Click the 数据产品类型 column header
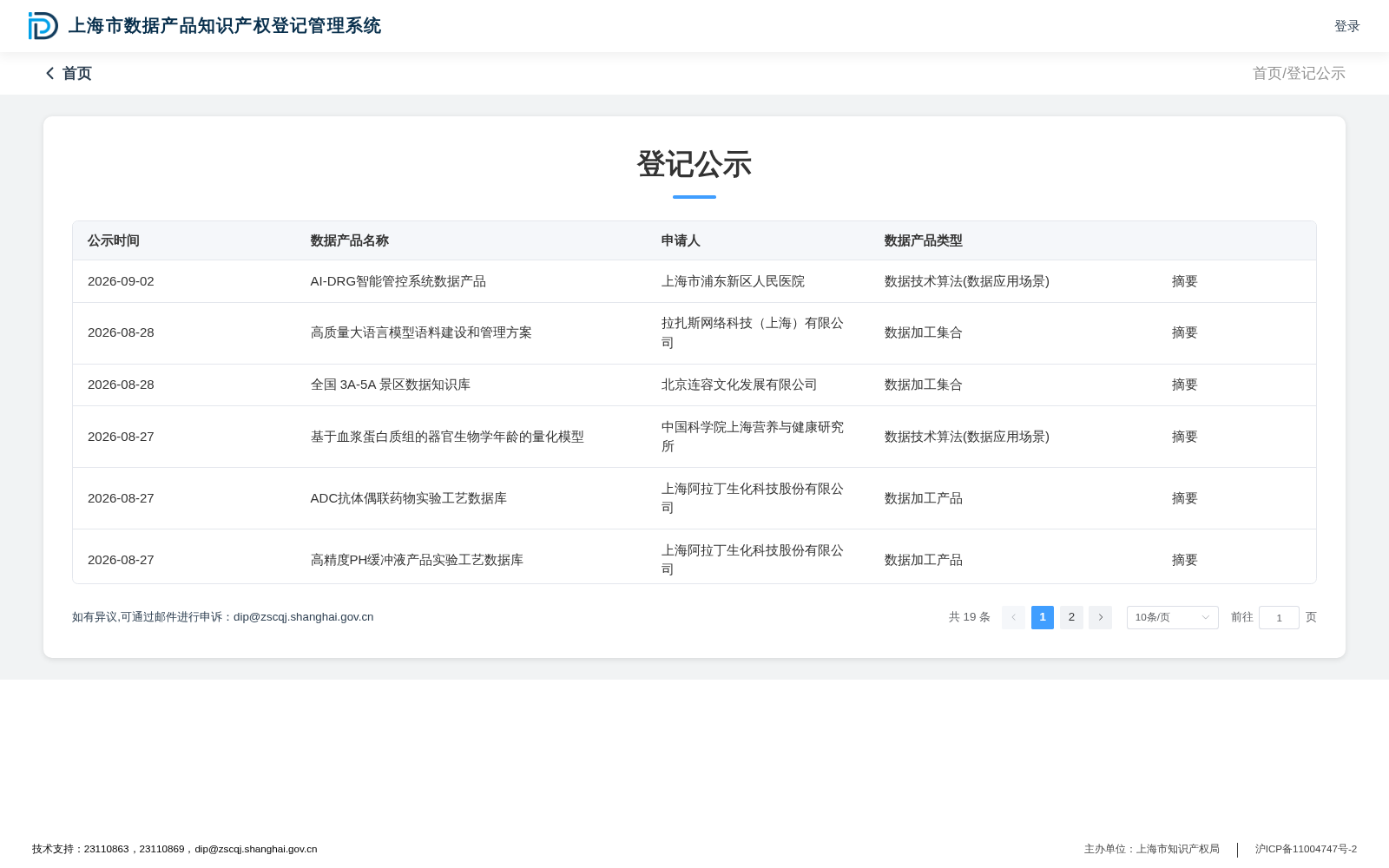The height and width of the screenshot is (868, 1389). (924, 240)
